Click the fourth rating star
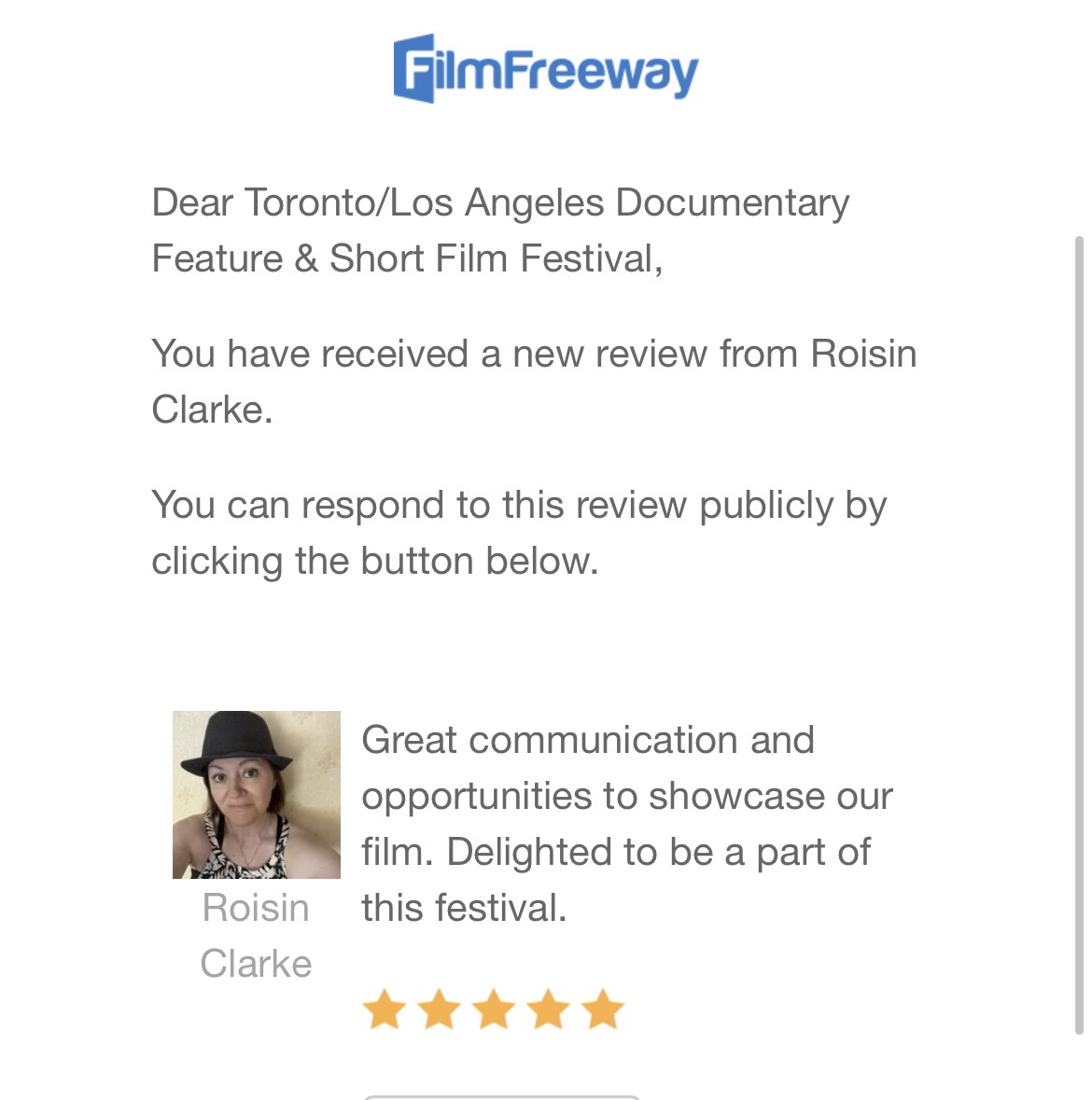The width and height of the screenshot is (1092, 1100). (x=548, y=1009)
